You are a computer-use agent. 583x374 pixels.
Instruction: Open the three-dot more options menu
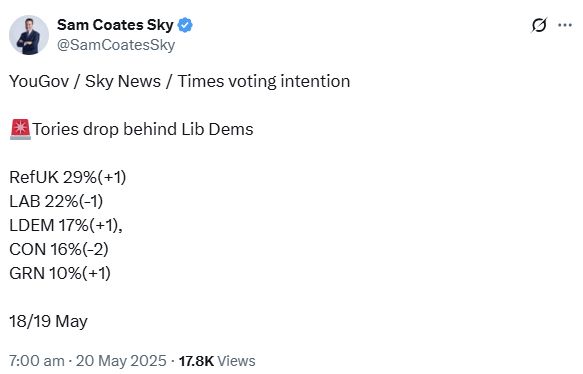565,25
